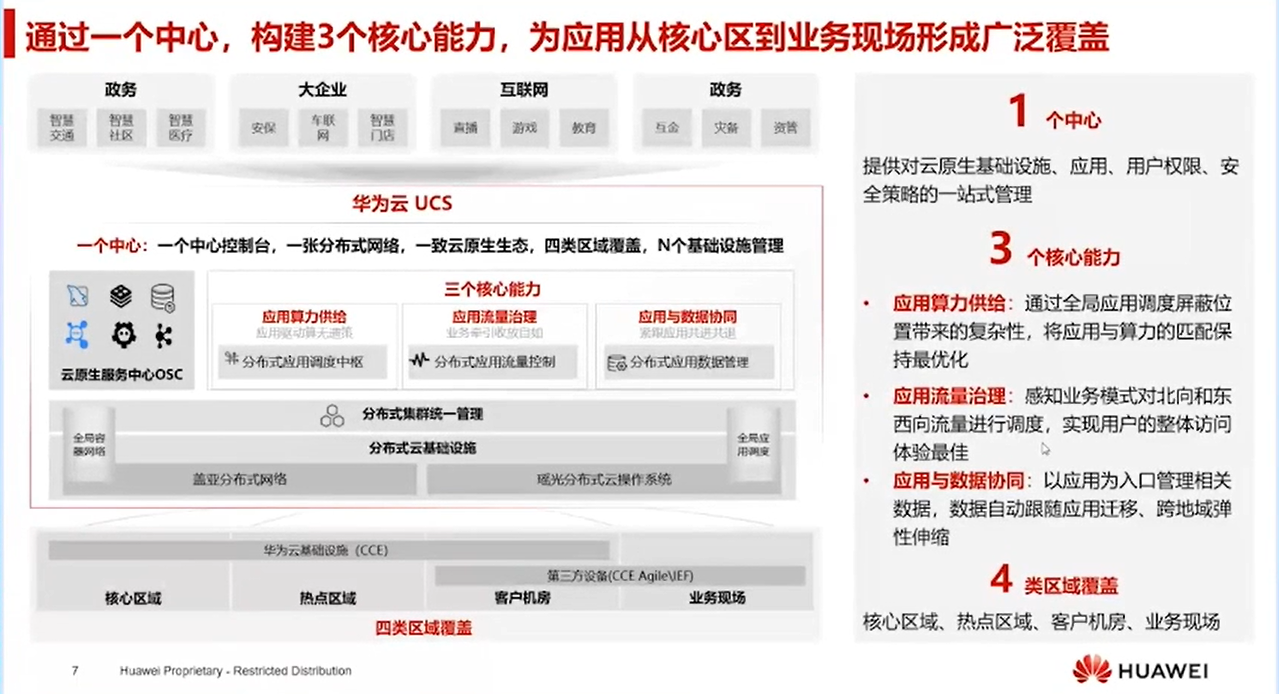The image size is (1279, 694).
Task: Click the 全局容器网络 pillar
Action: pyautogui.click(x=89, y=445)
